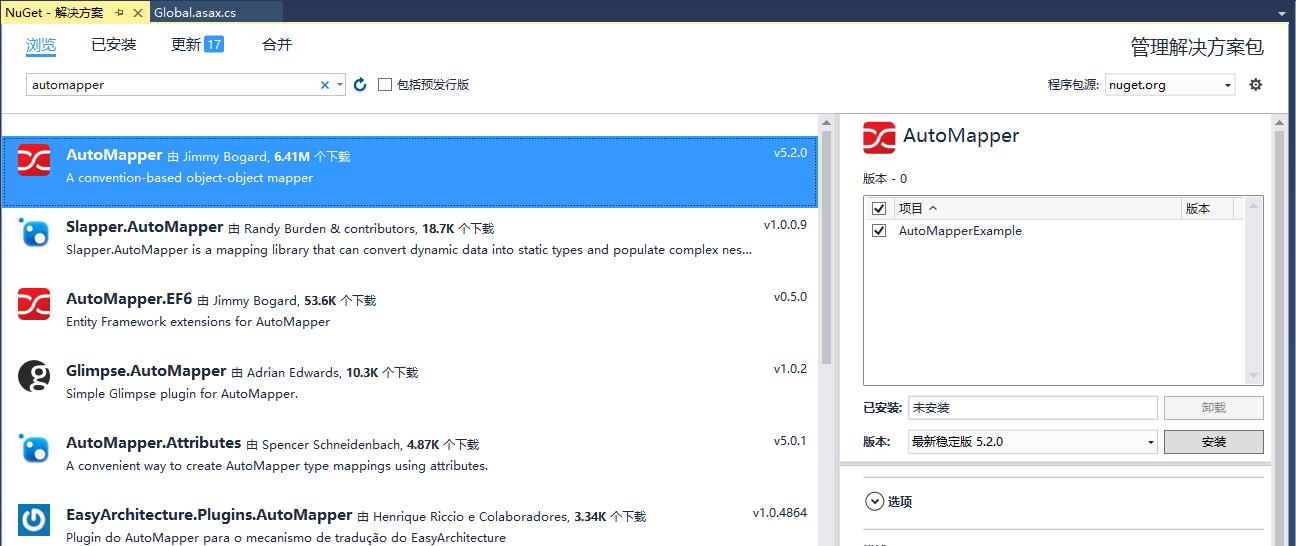This screenshot has width=1296, height=546.
Task: Click the EasyArchitecture.Plugins.AutoMapper package icon
Action: coord(34,520)
